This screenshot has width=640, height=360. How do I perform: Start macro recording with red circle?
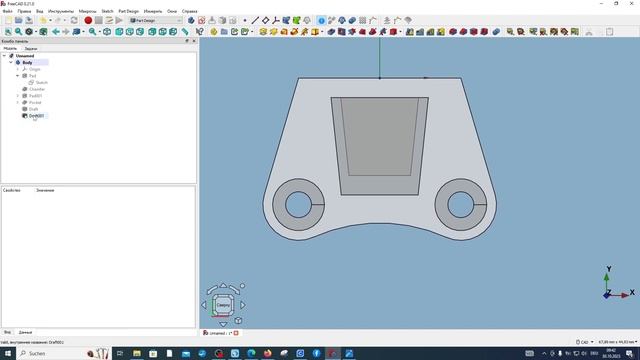(x=88, y=20)
